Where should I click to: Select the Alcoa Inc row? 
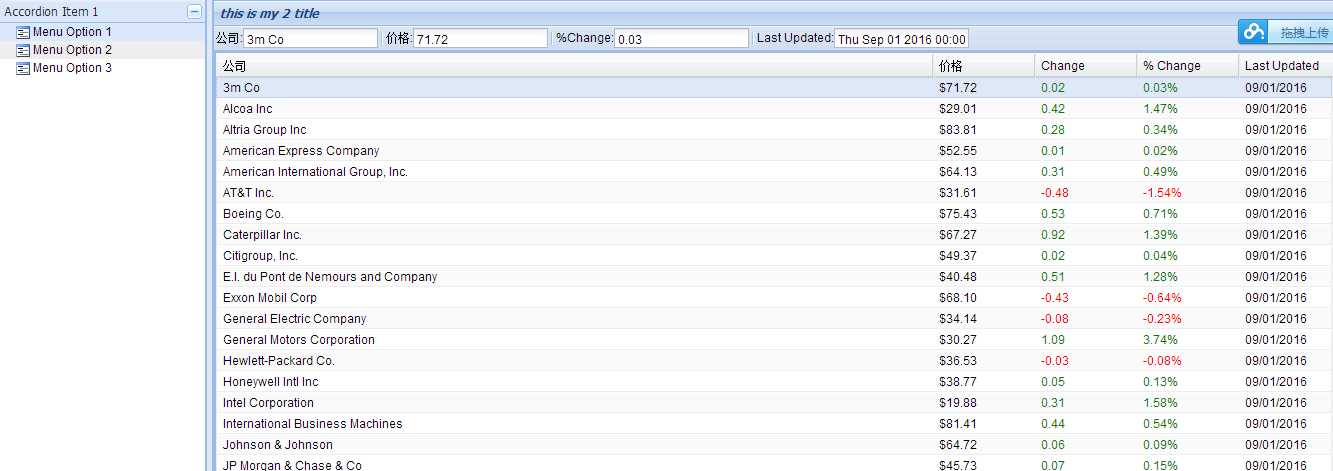click(x=774, y=109)
